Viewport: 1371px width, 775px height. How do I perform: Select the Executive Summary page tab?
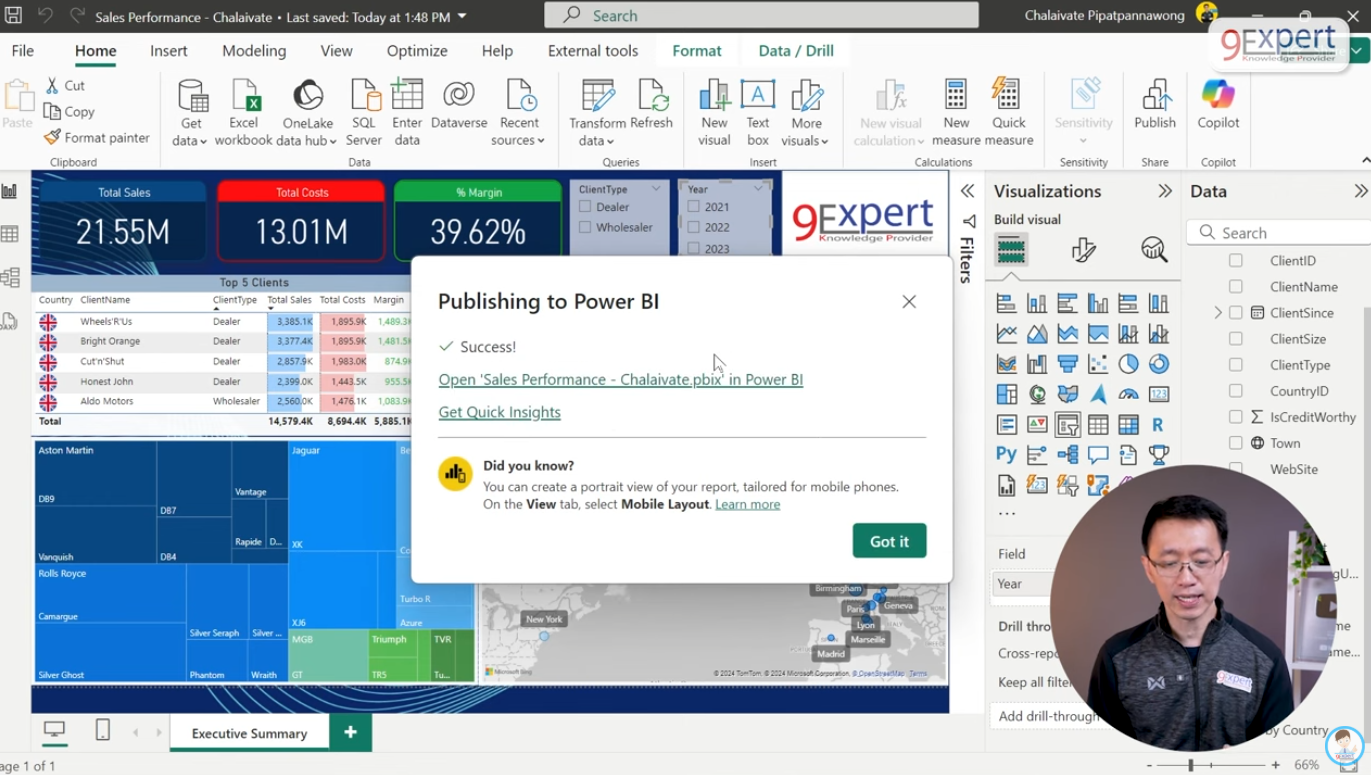[249, 732]
